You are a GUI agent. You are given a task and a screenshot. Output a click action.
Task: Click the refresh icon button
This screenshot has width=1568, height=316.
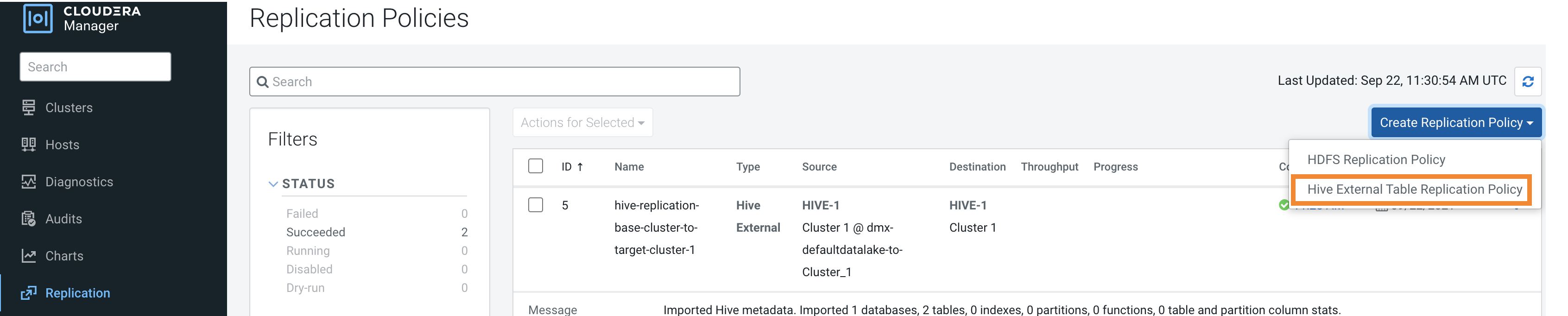(x=1527, y=82)
